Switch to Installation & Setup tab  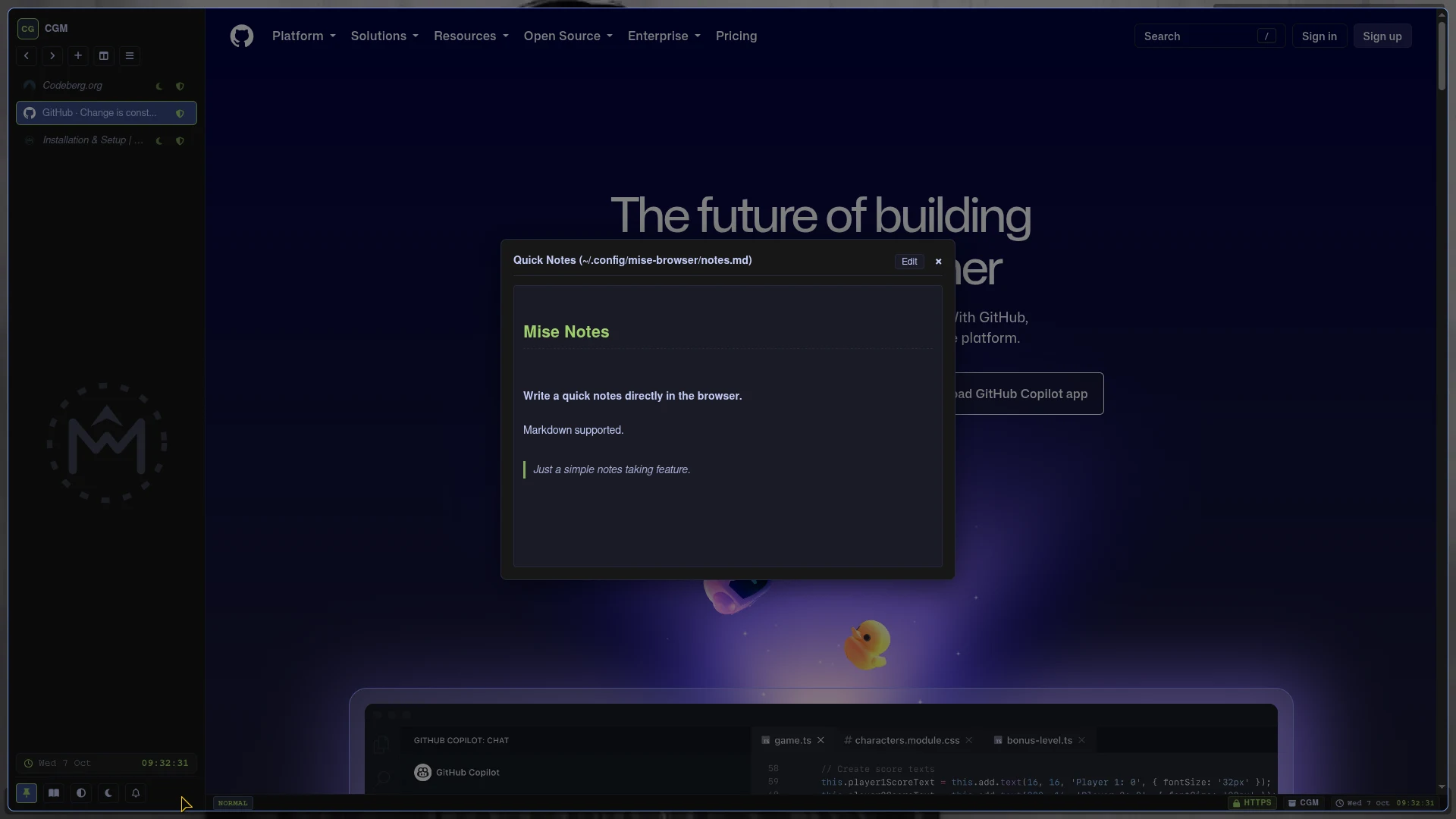[106, 140]
